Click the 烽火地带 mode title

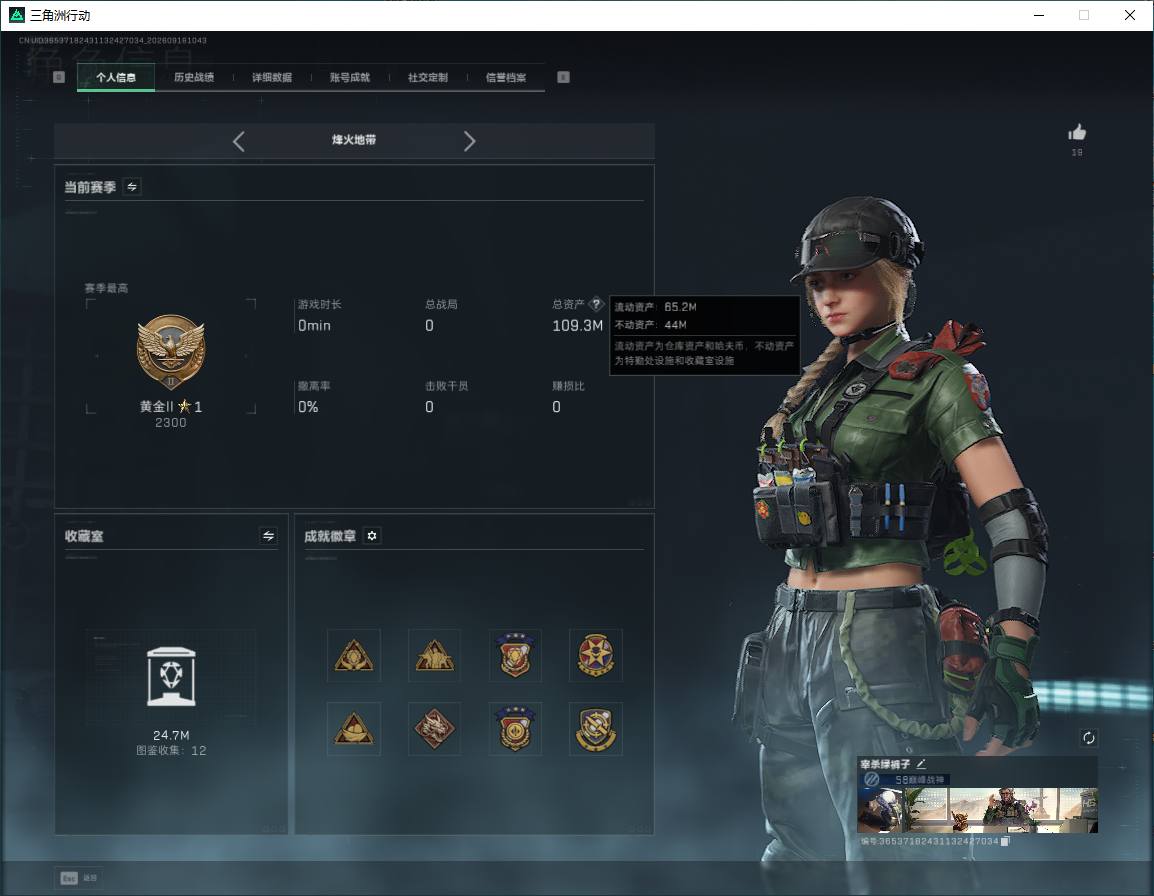click(x=354, y=140)
